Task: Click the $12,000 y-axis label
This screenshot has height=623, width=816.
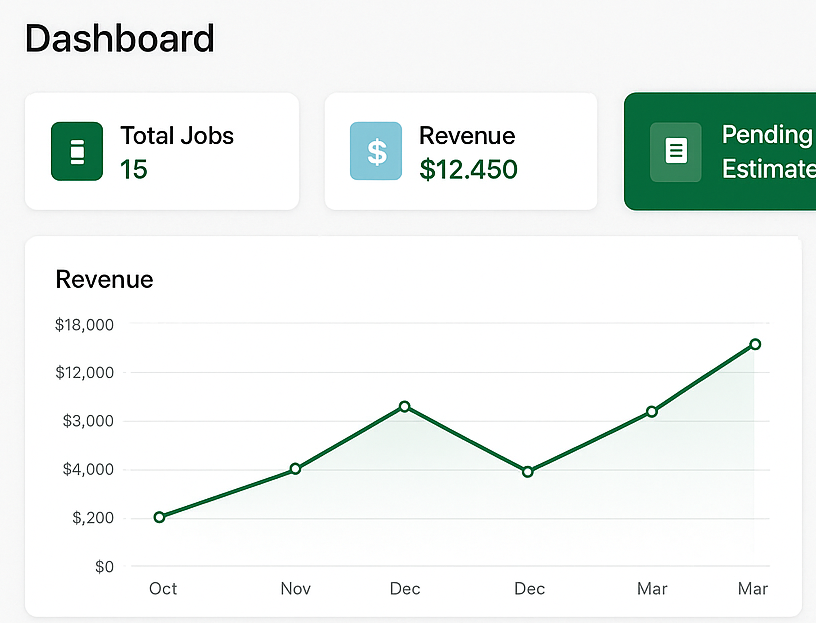Action: click(87, 373)
